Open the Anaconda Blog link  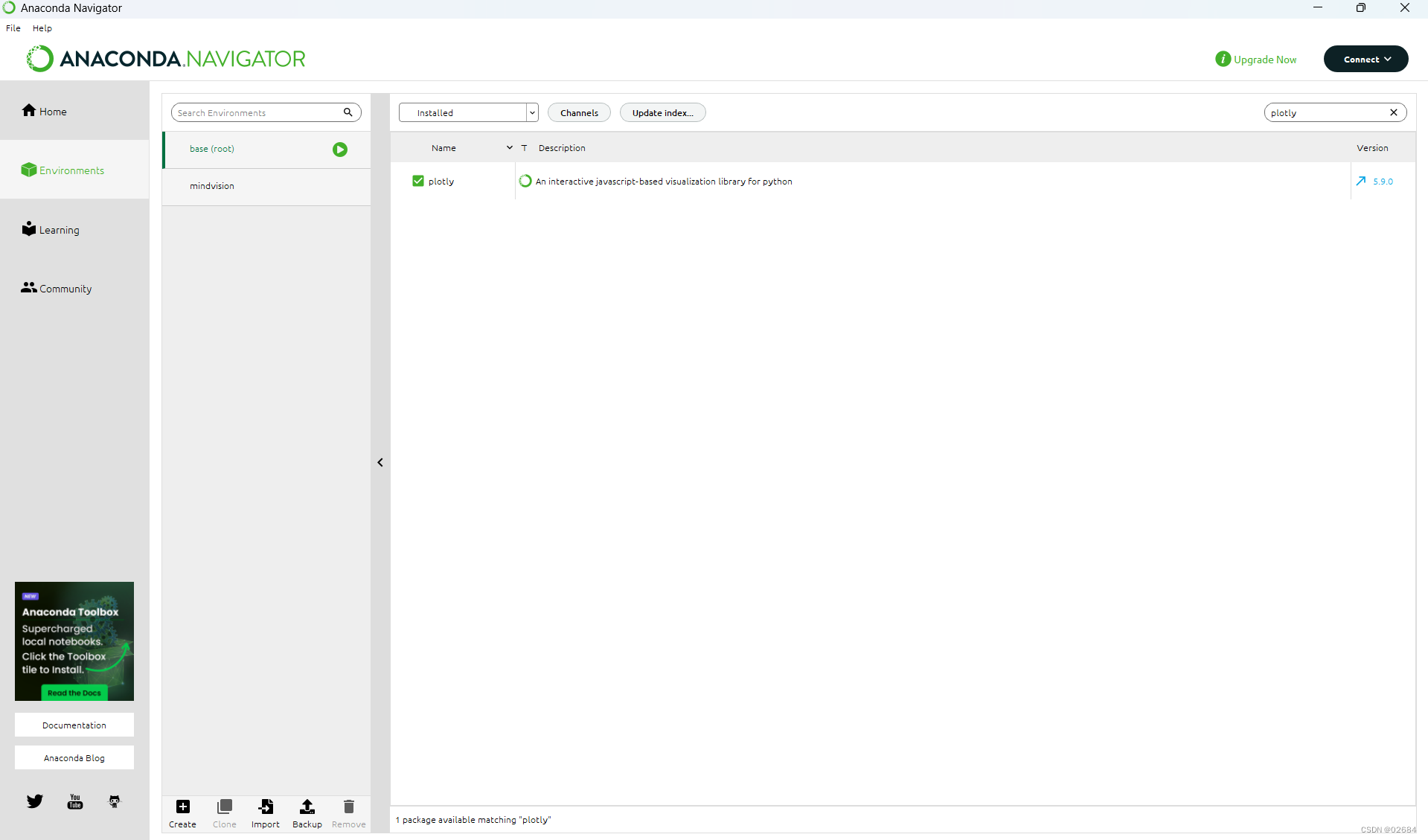point(74,757)
